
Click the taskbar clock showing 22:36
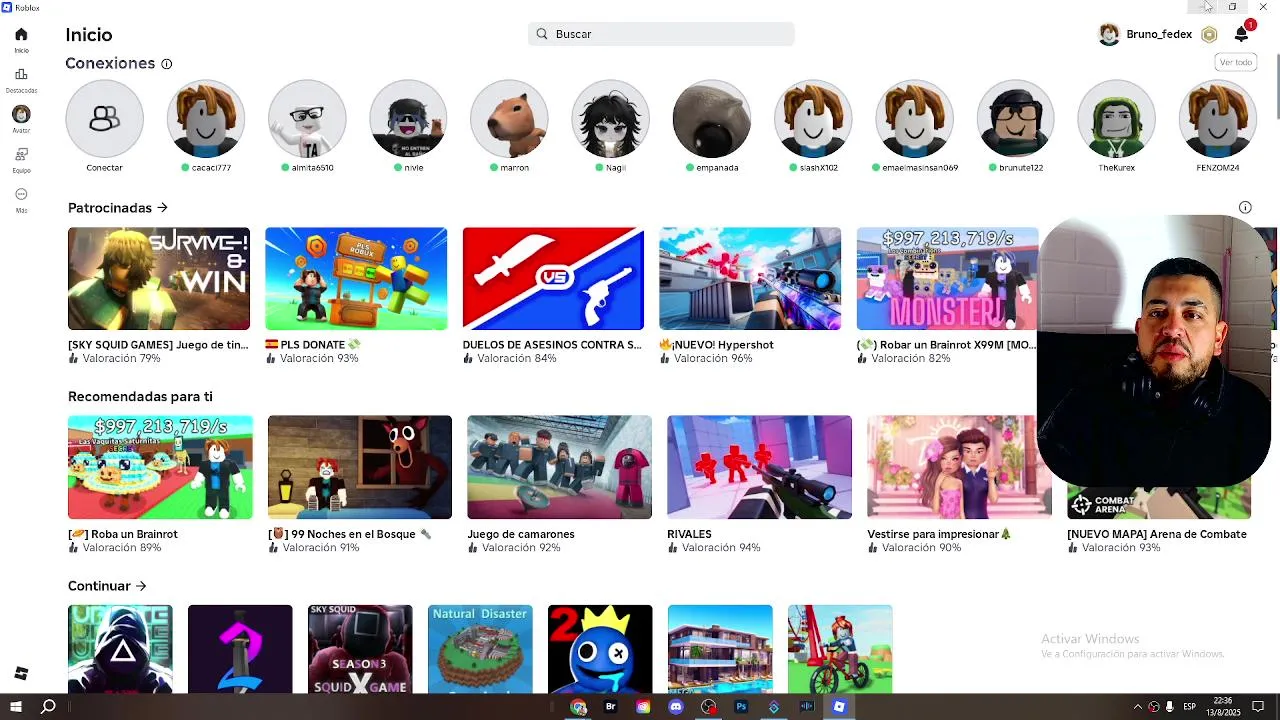click(x=1222, y=707)
